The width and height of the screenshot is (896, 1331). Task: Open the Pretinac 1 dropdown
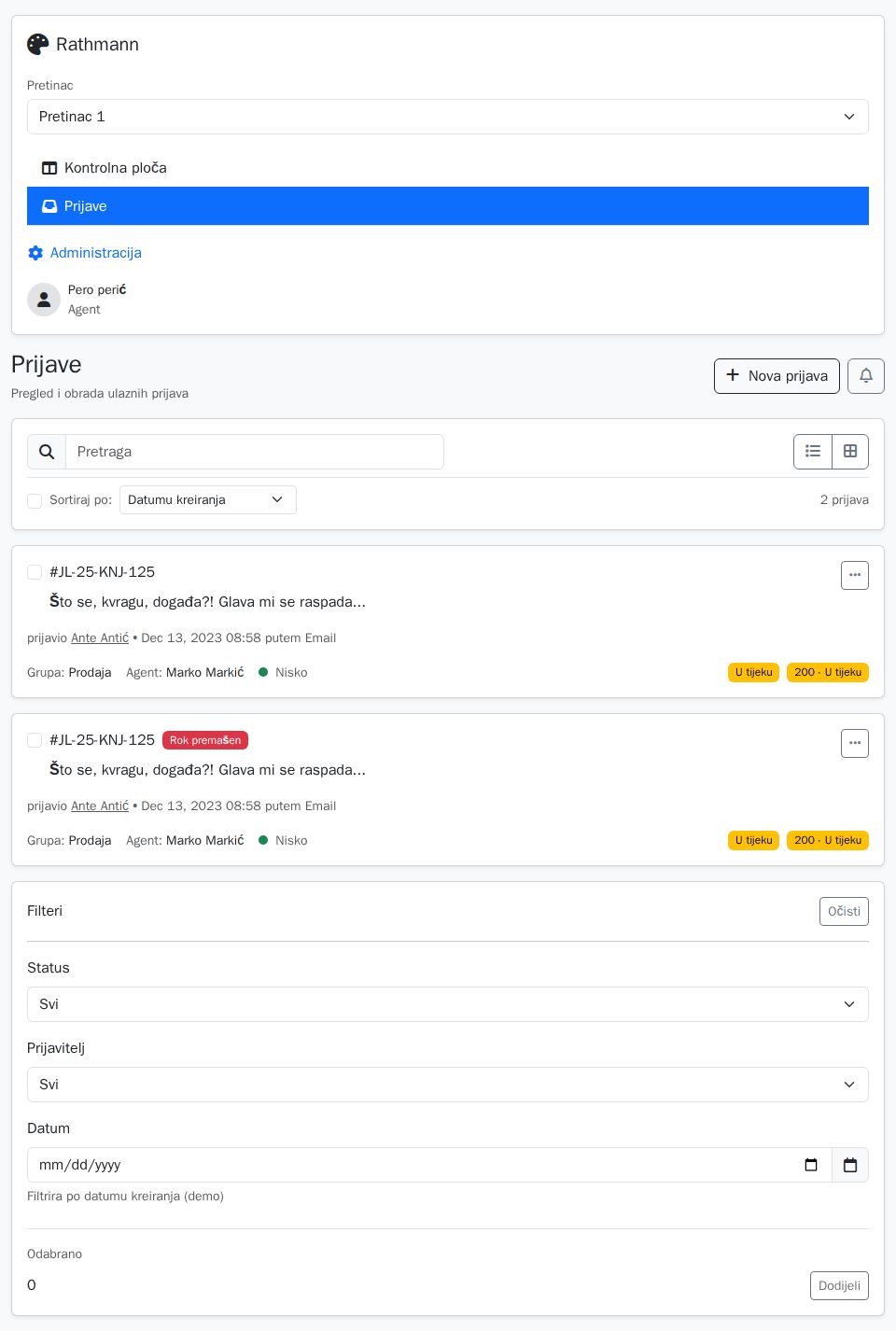(448, 117)
